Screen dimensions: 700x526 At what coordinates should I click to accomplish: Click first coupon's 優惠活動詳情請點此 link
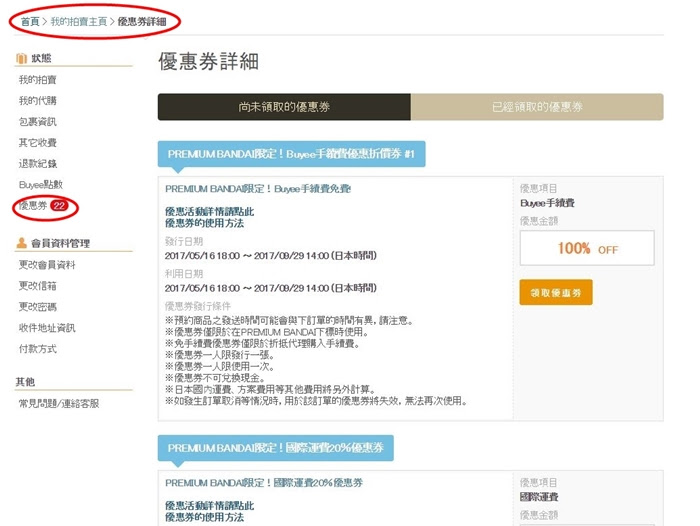(209, 212)
